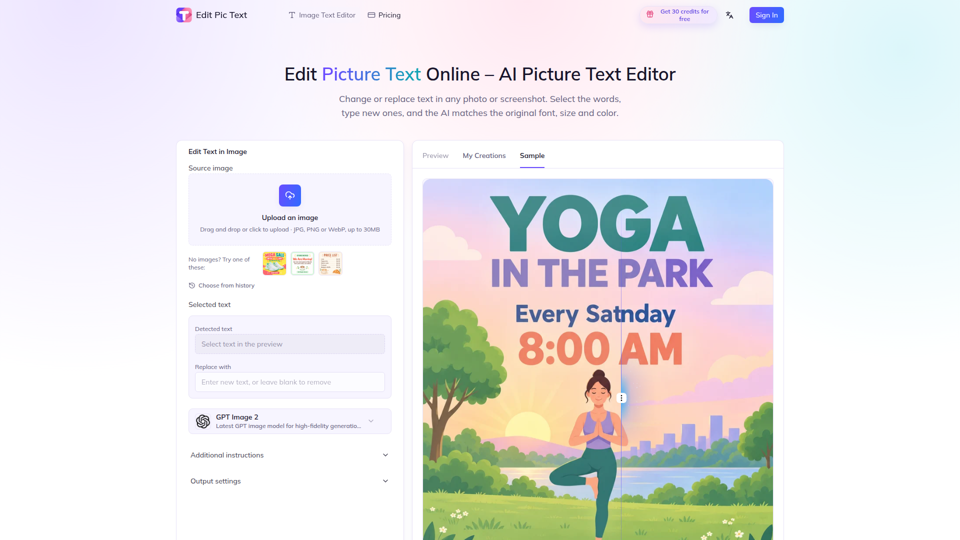Pick the price list sample thumbnail
This screenshot has height=540, width=960.
click(x=331, y=263)
